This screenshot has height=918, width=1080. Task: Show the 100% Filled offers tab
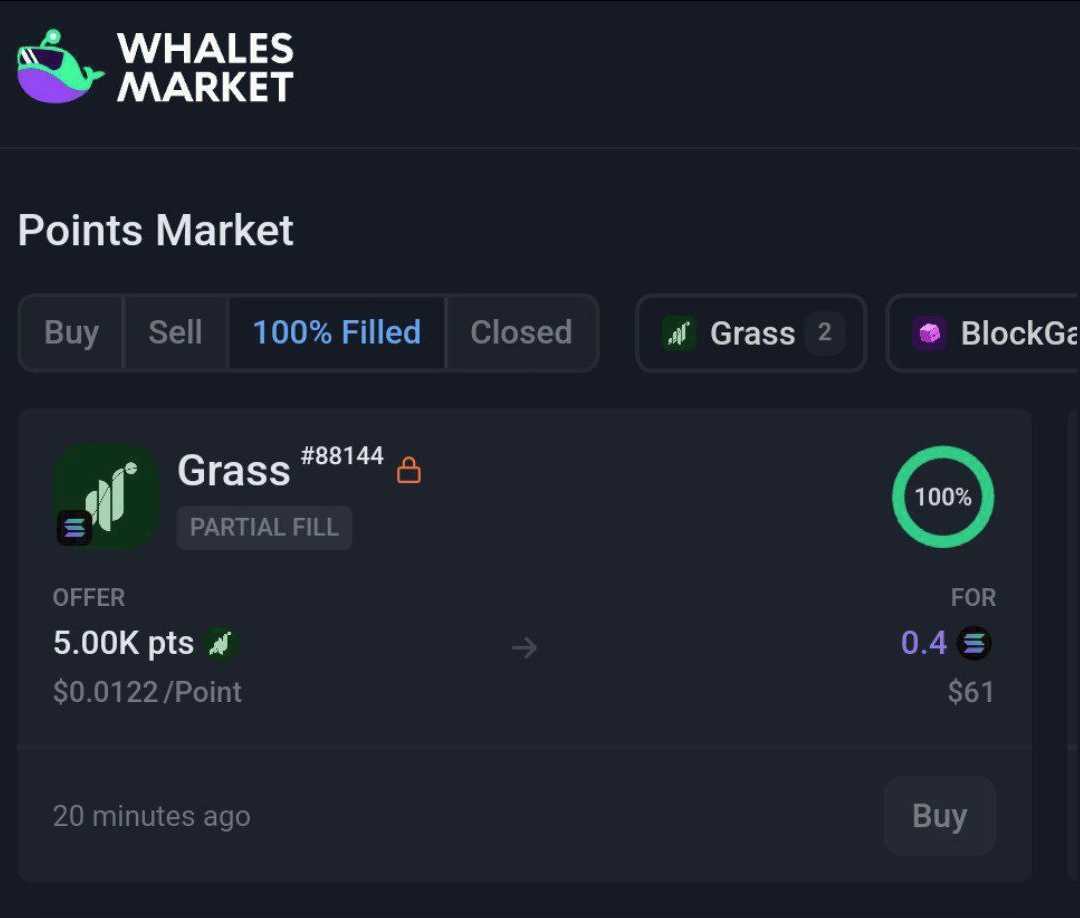336,332
